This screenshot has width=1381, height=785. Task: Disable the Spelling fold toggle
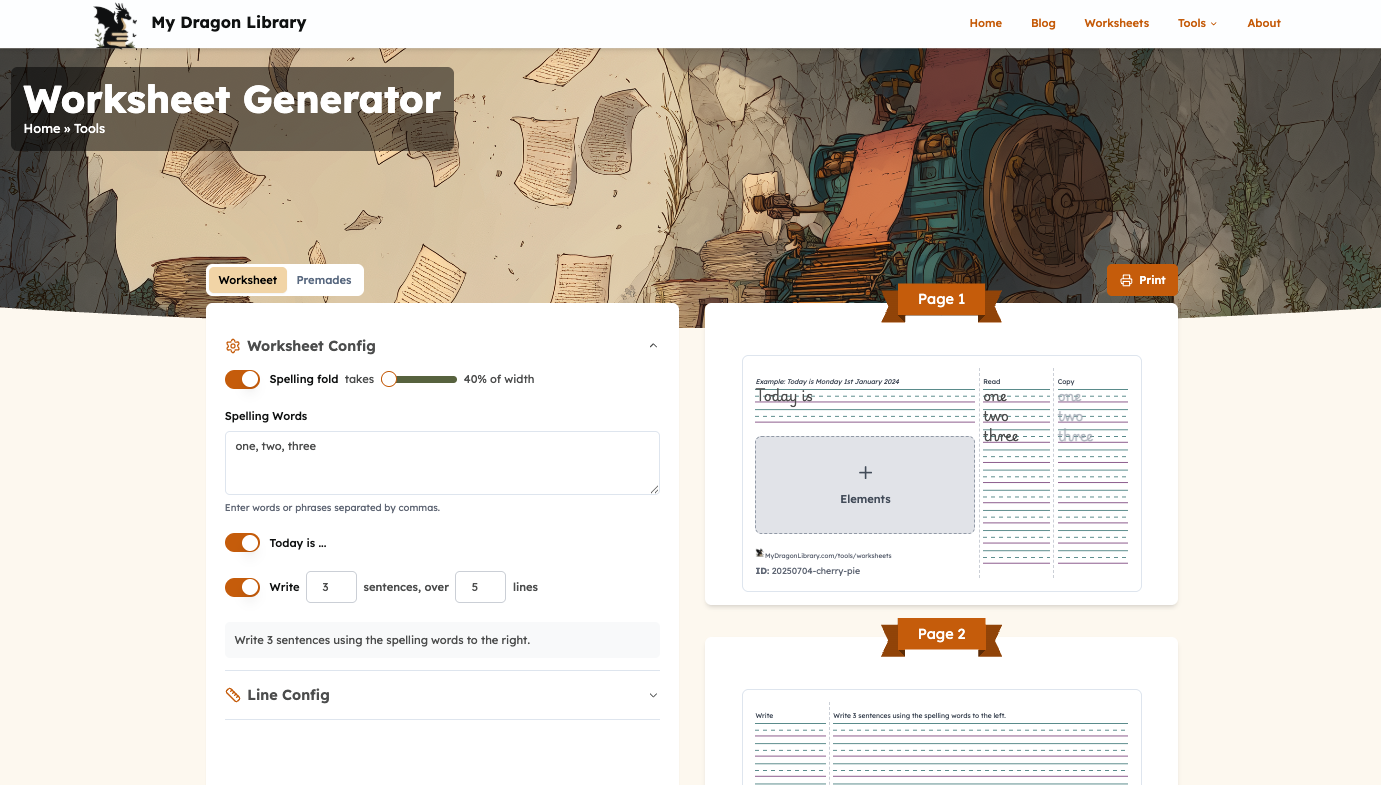tap(242, 379)
